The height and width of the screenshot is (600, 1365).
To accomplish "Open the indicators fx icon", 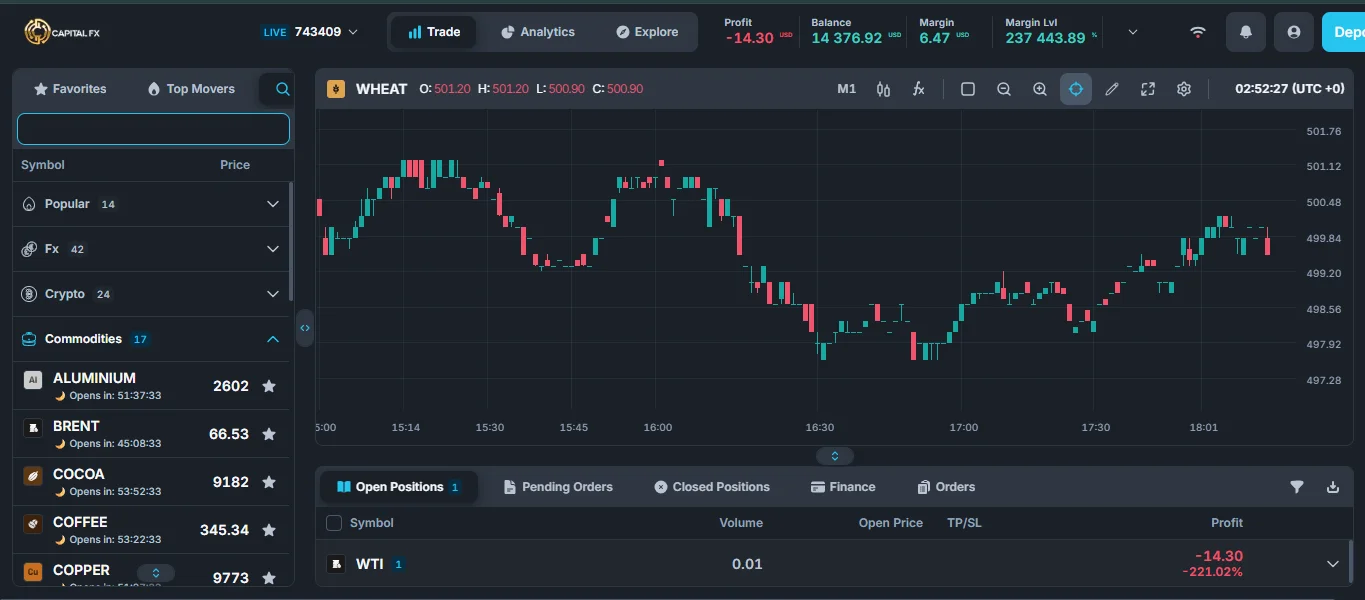I will (918, 89).
